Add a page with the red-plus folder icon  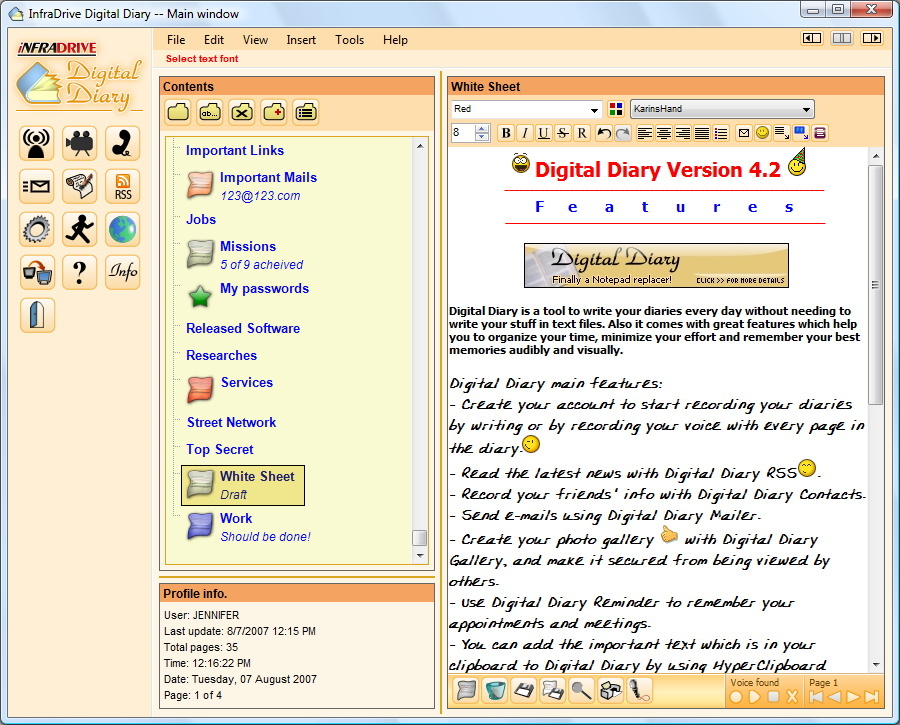point(274,112)
